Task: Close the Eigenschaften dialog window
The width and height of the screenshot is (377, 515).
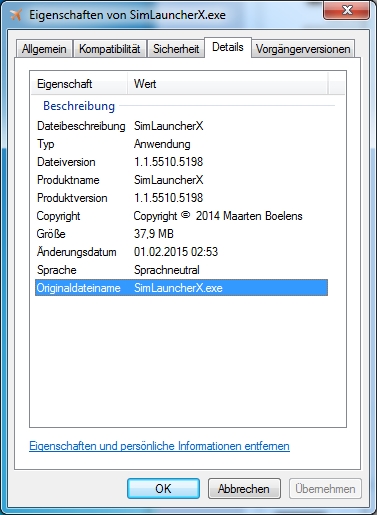Action: click(x=346, y=10)
